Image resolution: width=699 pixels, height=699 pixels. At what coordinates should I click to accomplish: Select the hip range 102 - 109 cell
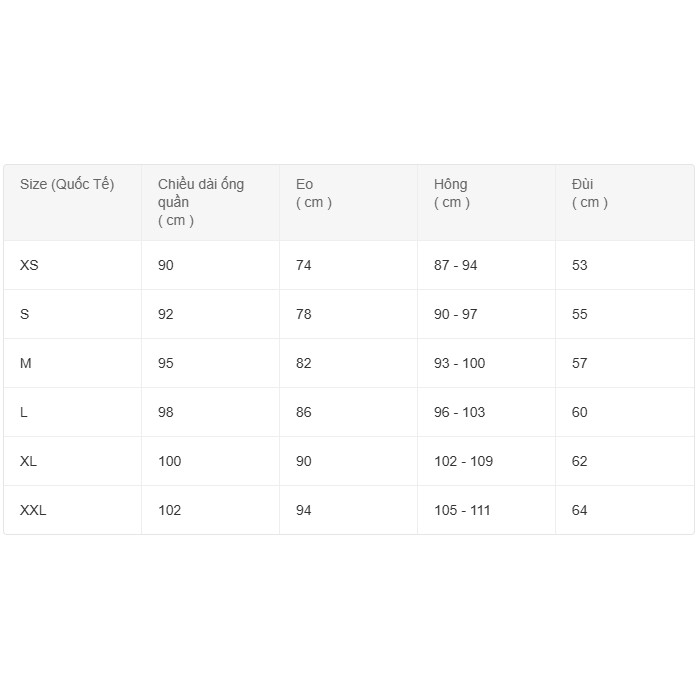tap(463, 462)
